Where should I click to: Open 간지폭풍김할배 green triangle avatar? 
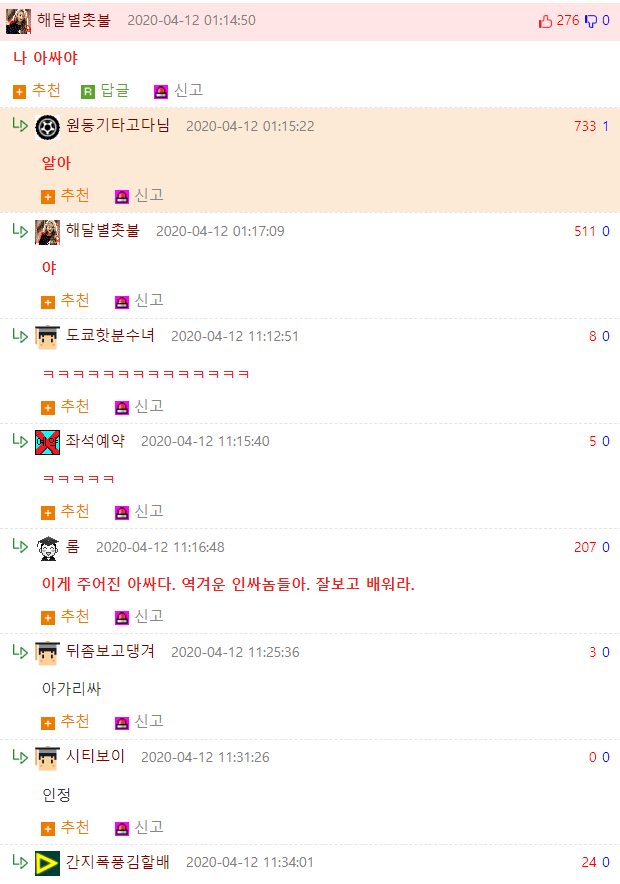coord(47,863)
